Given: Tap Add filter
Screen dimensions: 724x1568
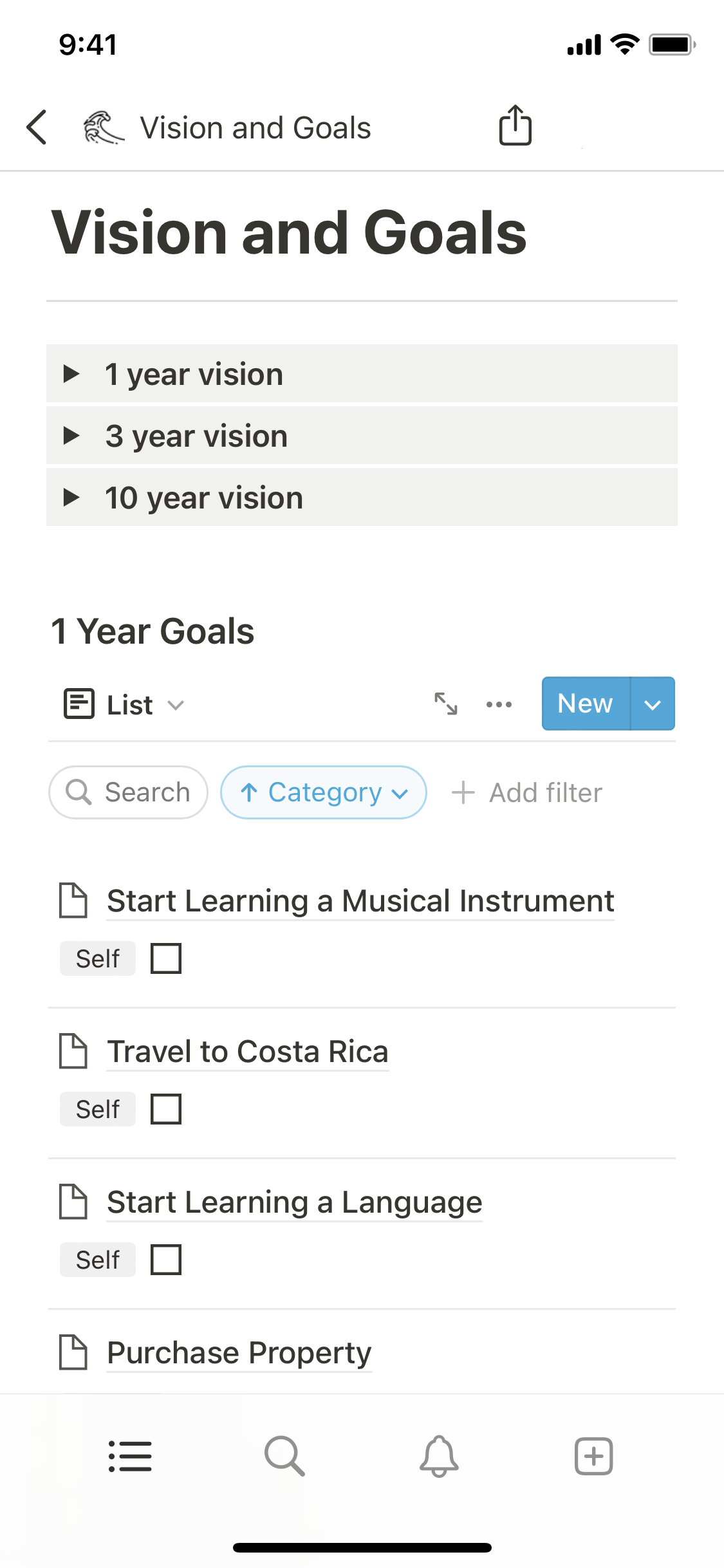Looking at the screenshot, I should 528,792.
